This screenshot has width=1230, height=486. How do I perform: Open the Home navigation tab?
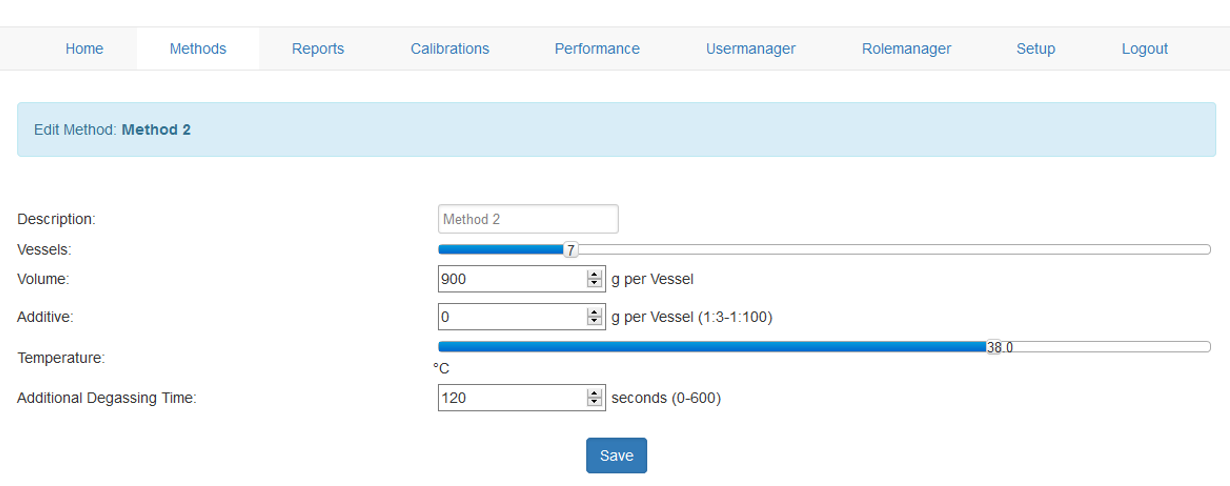pyautogui.click(x=84, y=48)
